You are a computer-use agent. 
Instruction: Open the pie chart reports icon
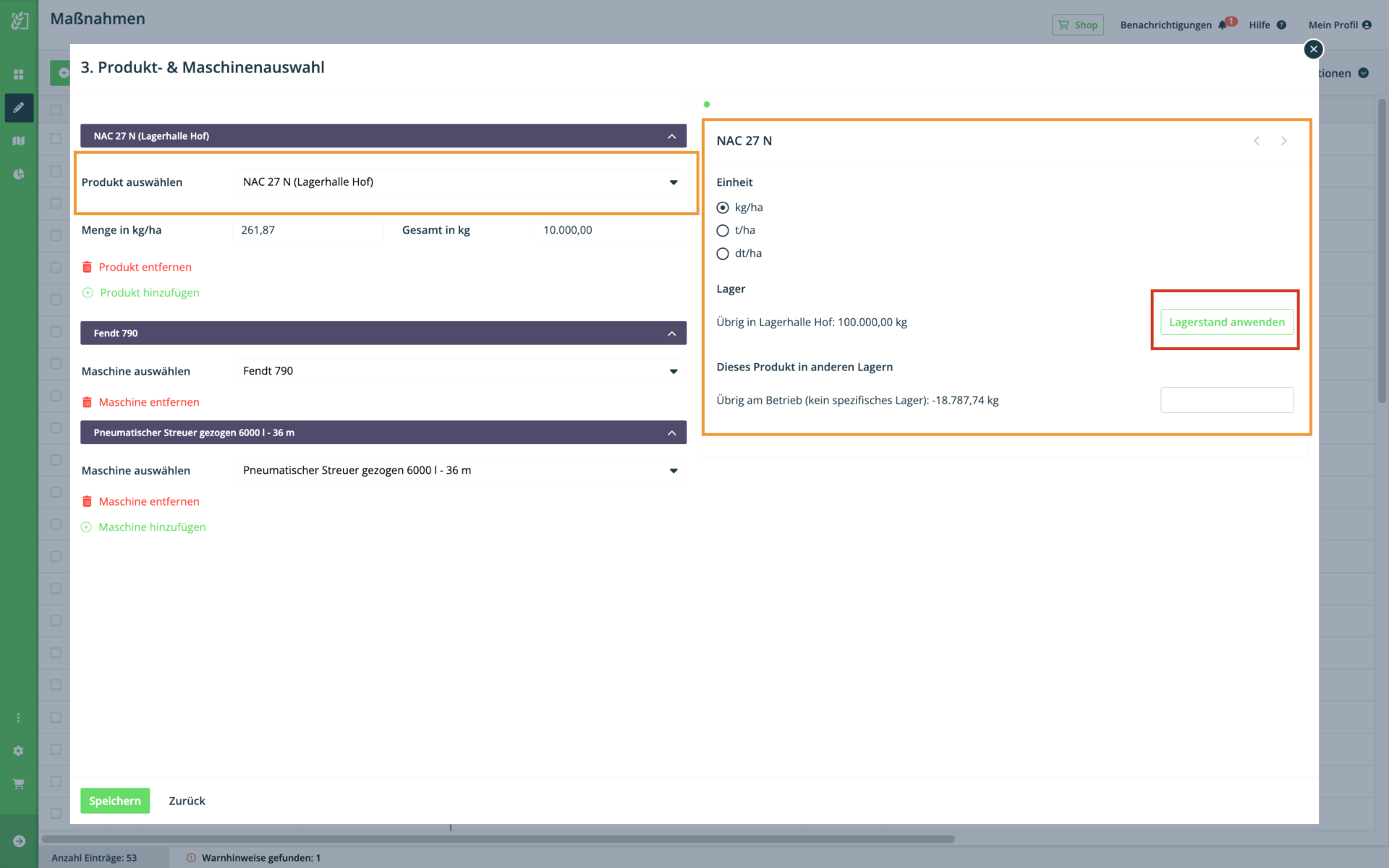19,174
